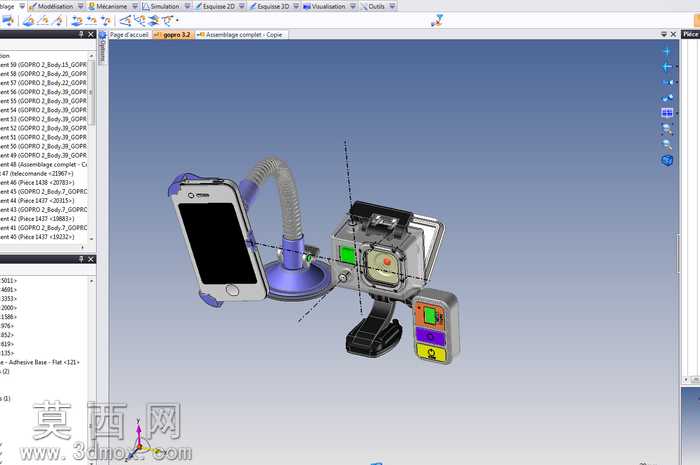Click the Système vertical side tab
This screenshot has width=700, height=465.
click(102, 48)
